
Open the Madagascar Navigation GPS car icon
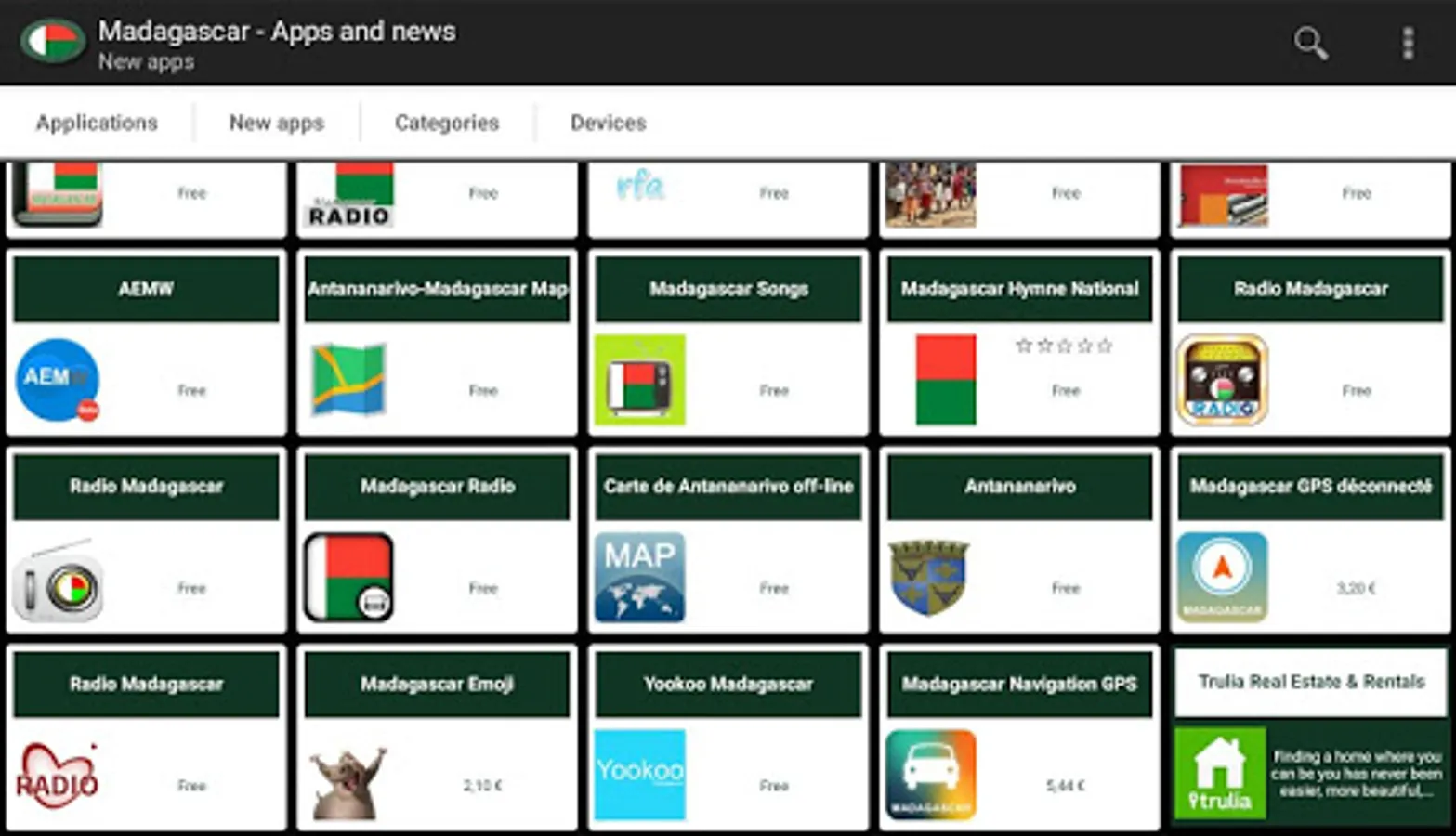931,775
